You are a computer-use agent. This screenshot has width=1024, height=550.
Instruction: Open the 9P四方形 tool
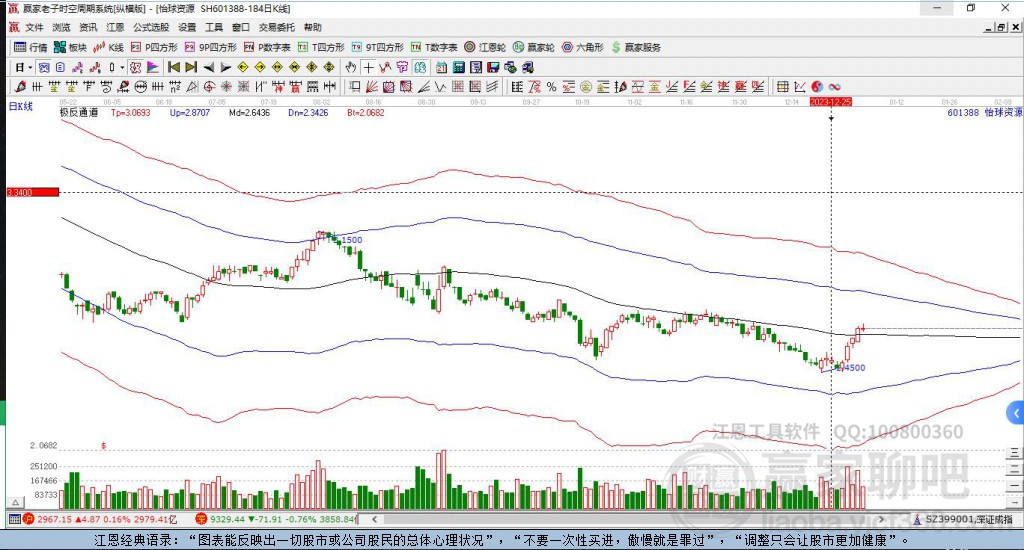pos(210,47)
